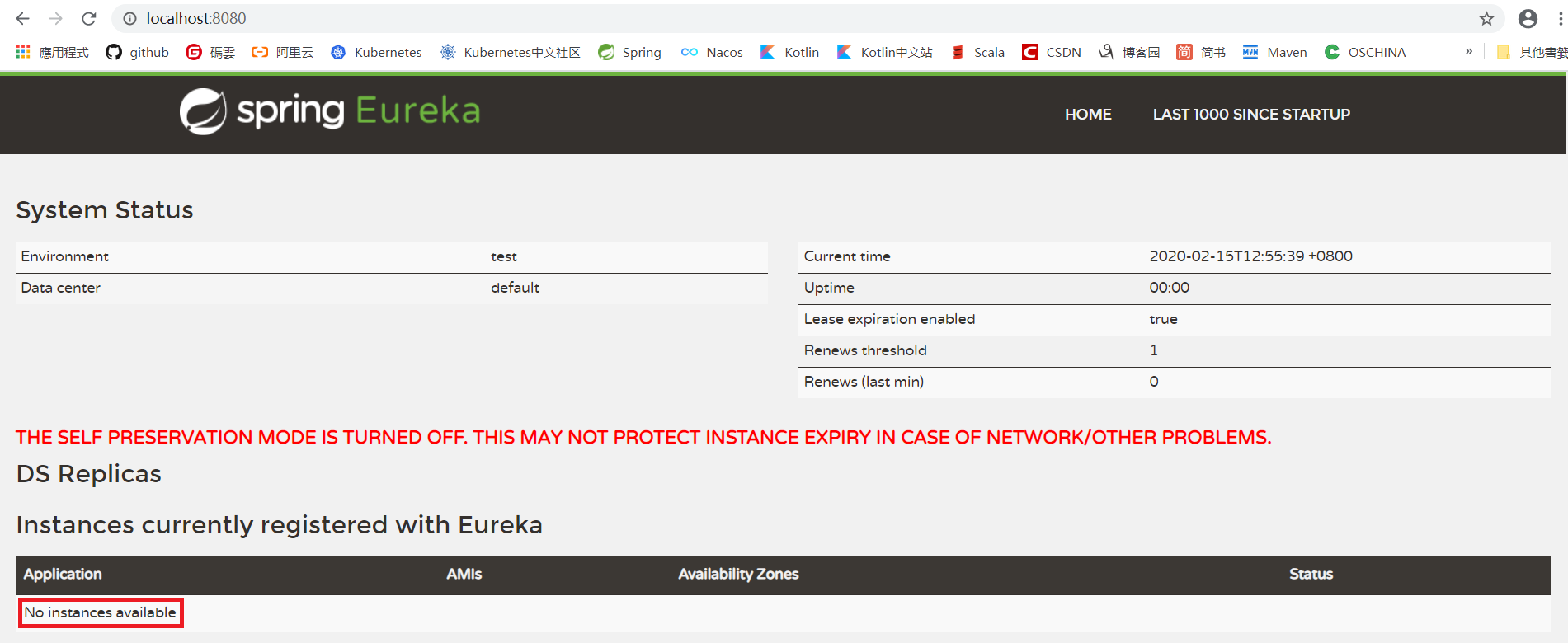
Task: Select the Current time label
Action: click(847, 256)
